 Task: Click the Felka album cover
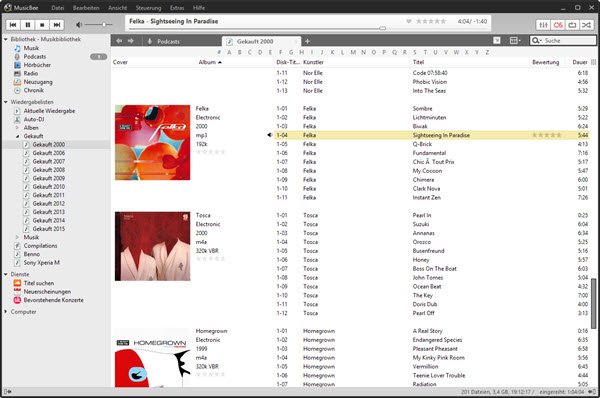tap(152, 142)
